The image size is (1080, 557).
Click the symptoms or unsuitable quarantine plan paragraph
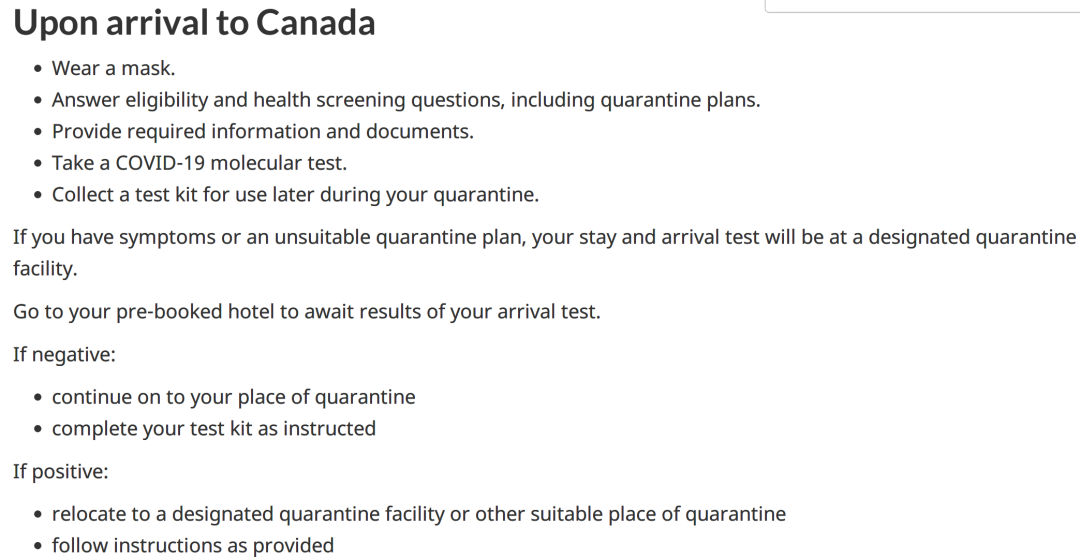click(544, 253)
